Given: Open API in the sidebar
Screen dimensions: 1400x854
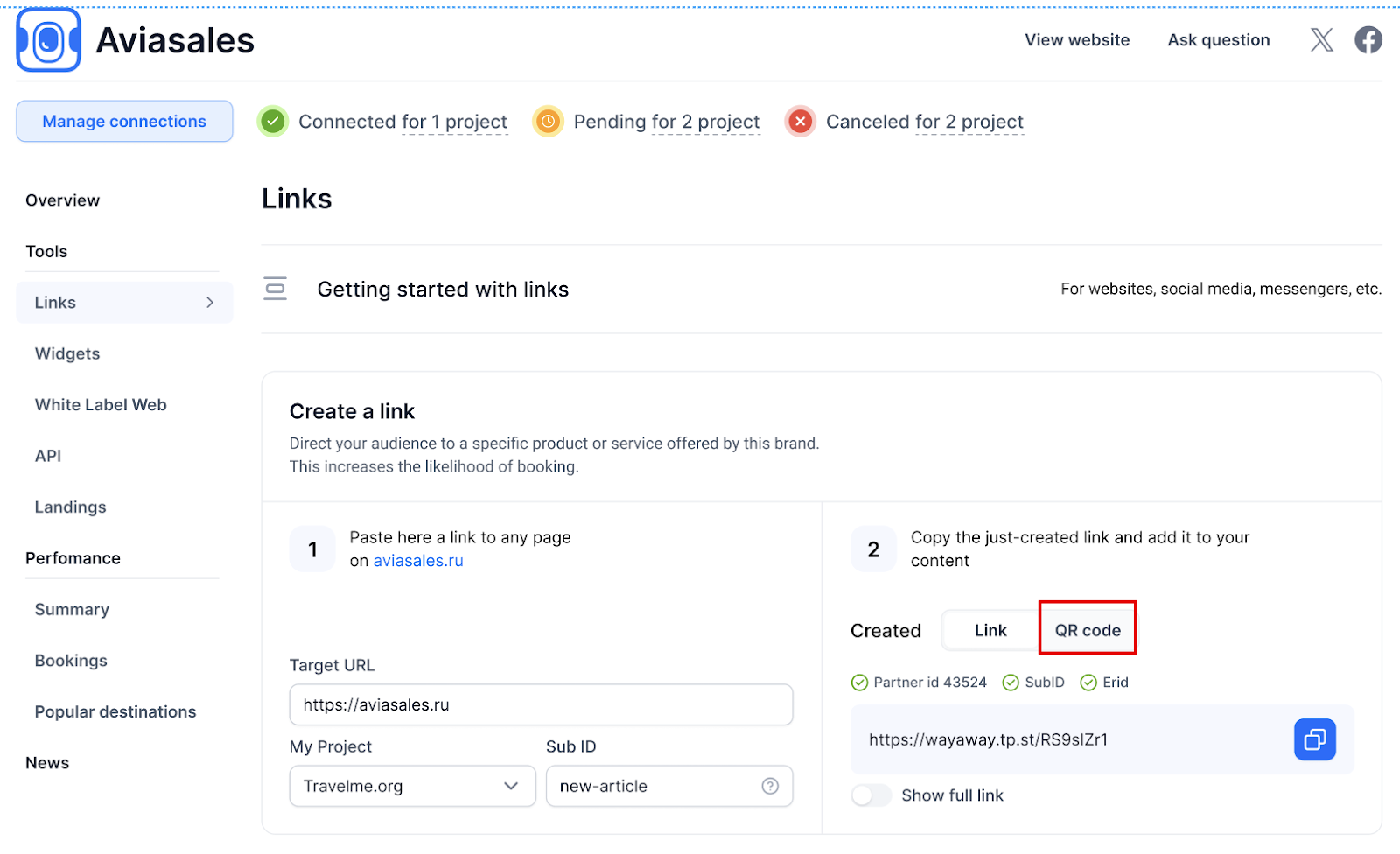Looking at the screenshot, I should [48, 456].
